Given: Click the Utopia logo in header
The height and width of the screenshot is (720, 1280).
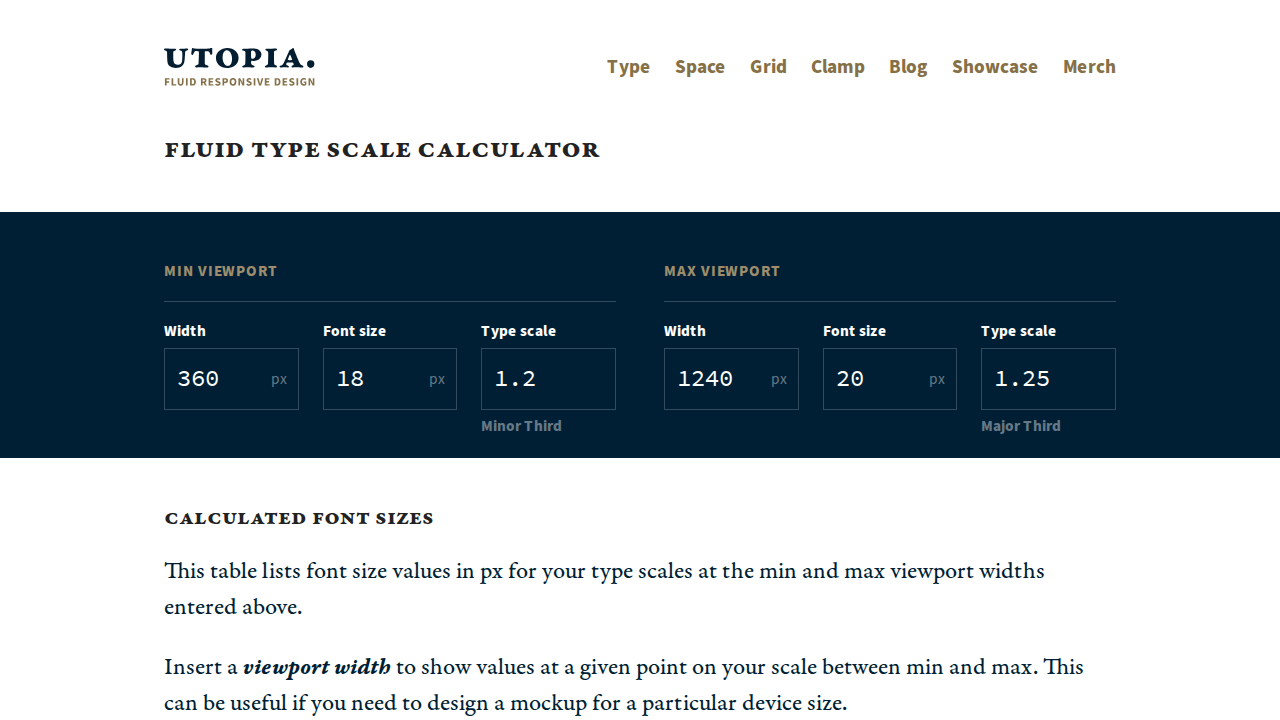Looking at the screenshot, I should pos(240,67).
